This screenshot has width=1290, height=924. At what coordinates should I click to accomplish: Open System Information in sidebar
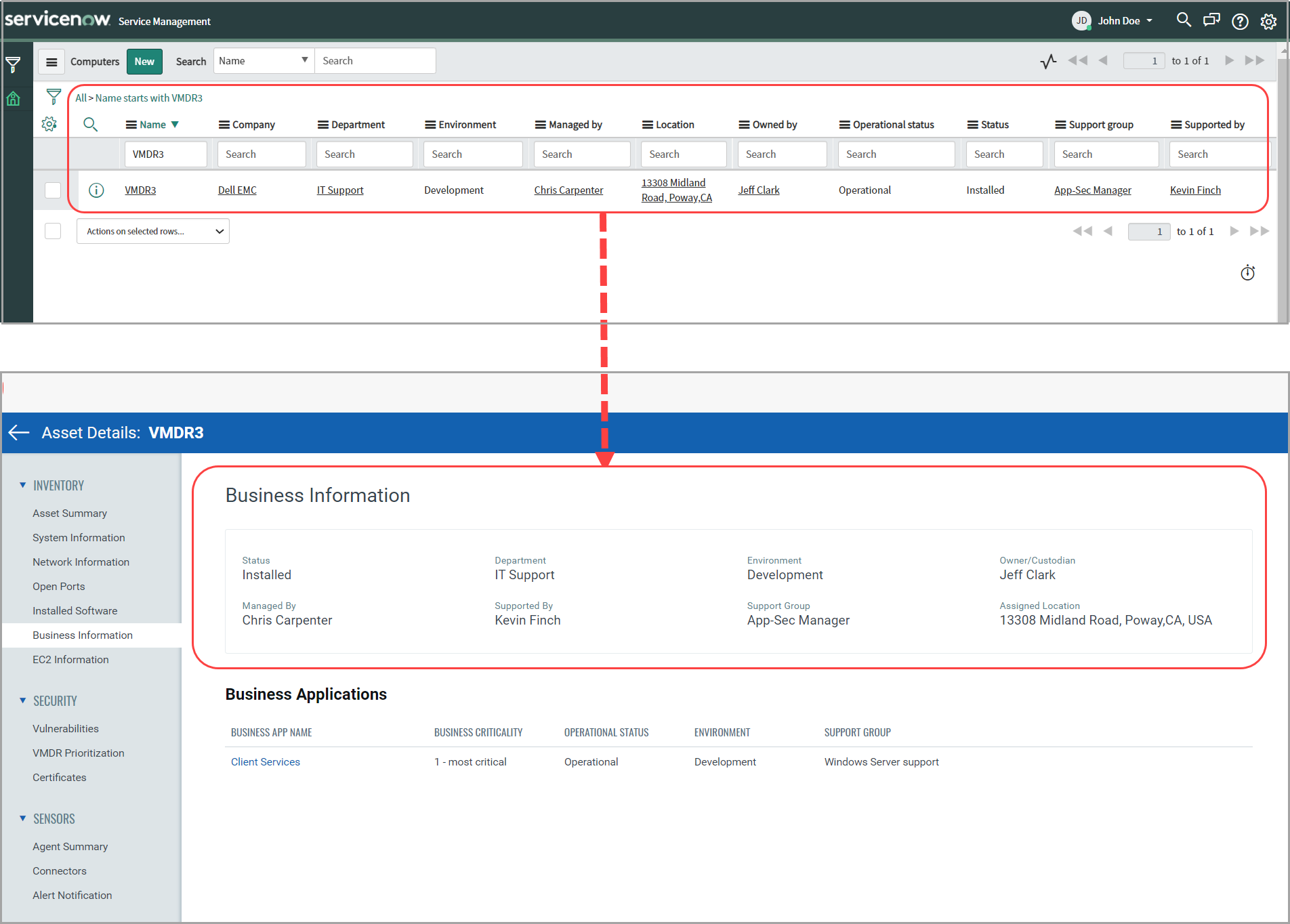click(x=79, y=538)
